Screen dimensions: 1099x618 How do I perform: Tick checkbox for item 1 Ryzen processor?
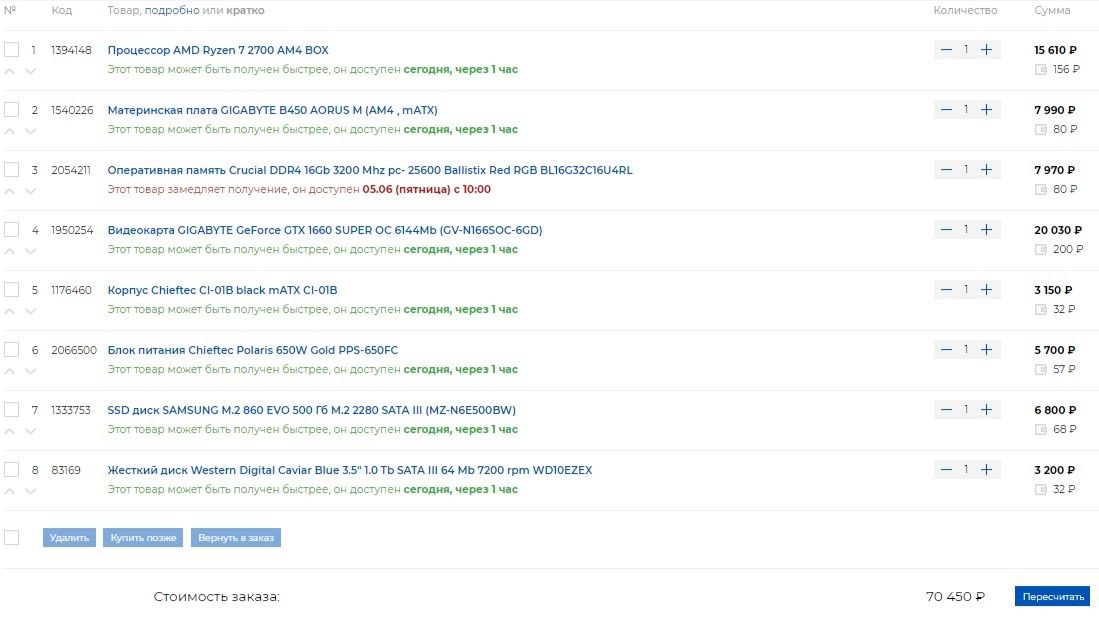pyautogui.click(x=11, y=50)
